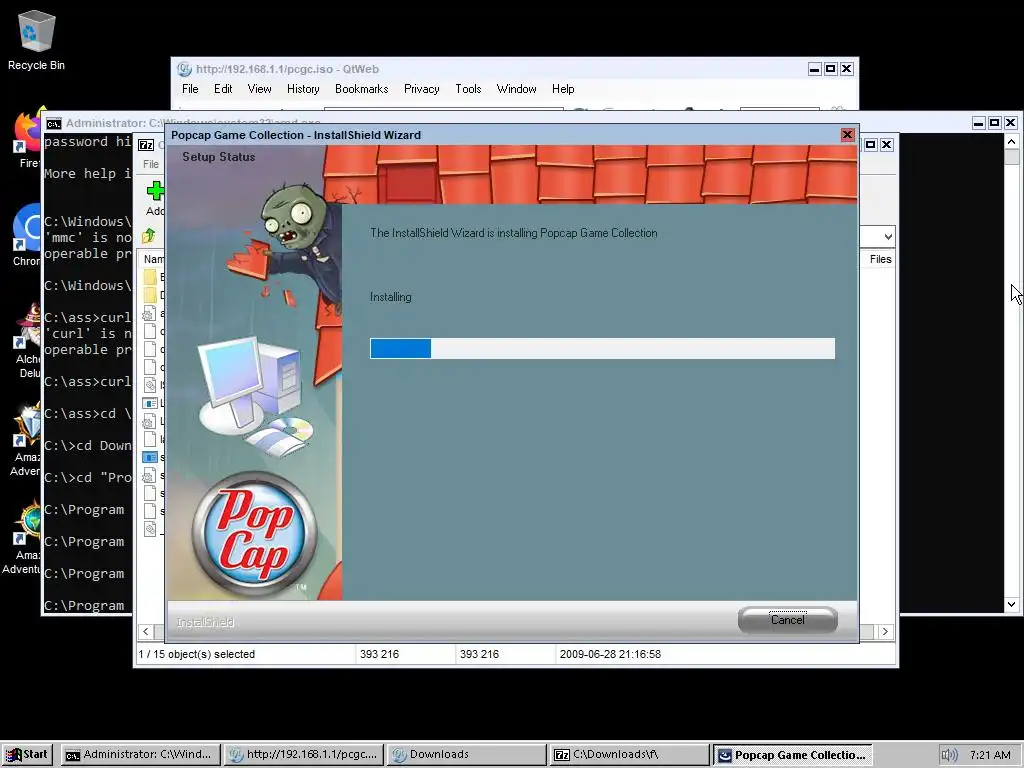Click the 7-Zip up-folder icon

[149, 235]
